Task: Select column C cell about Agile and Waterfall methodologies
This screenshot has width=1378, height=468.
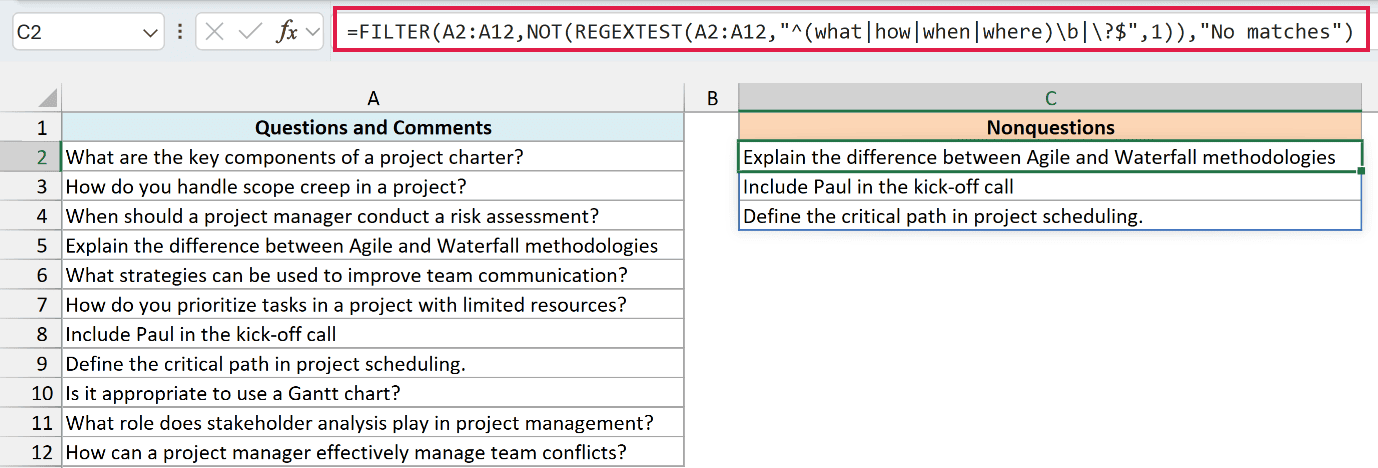Action: tap(1050, 157)
